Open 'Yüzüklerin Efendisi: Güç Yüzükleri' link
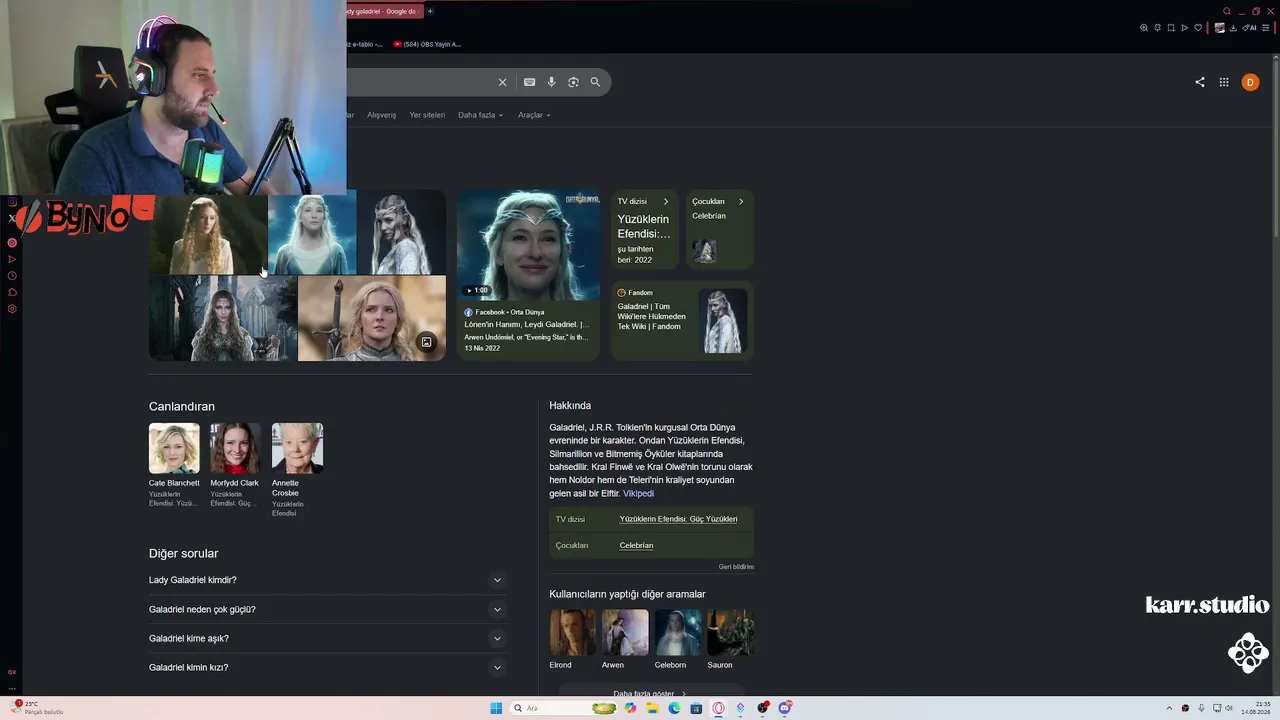1280x720 pixels. (678, 519)
